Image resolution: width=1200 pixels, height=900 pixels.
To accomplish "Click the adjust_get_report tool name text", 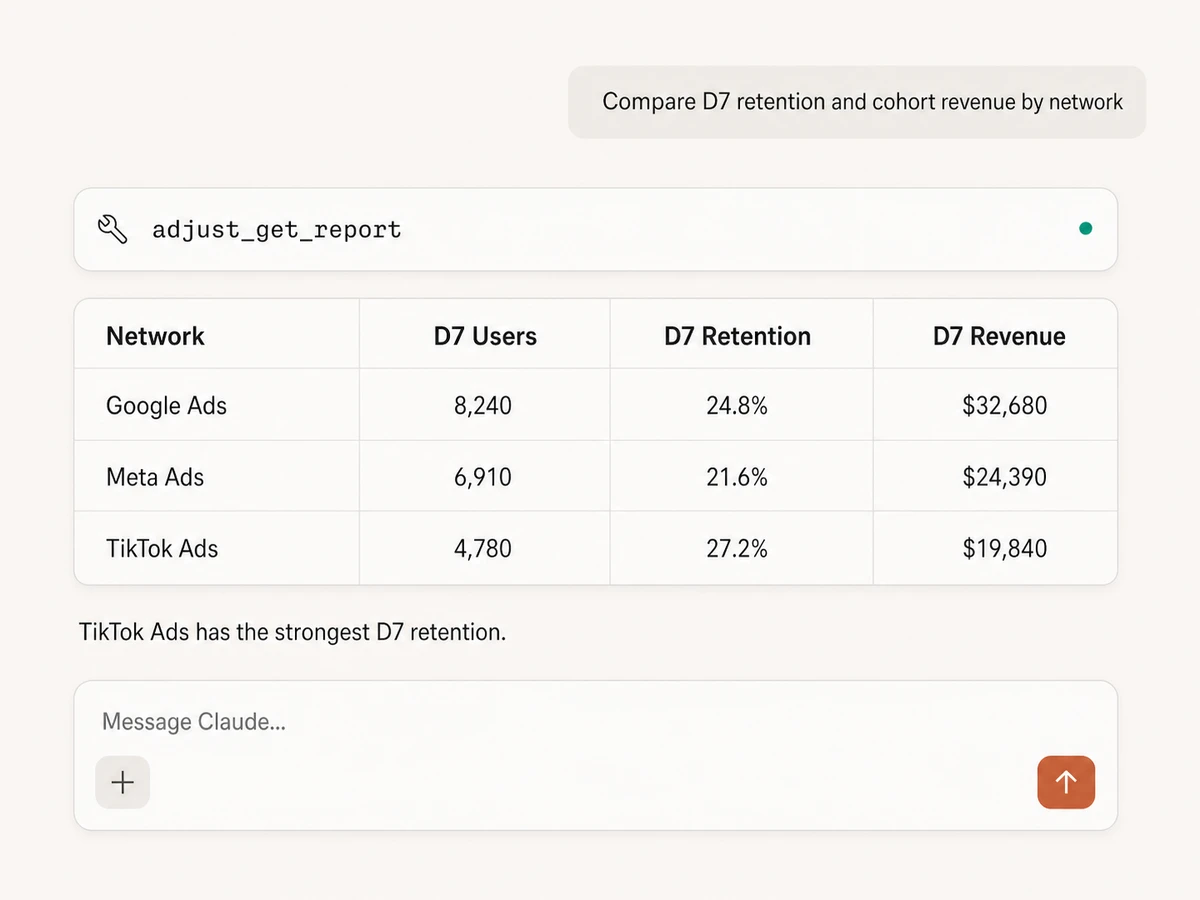I will [x=277, y=230].
